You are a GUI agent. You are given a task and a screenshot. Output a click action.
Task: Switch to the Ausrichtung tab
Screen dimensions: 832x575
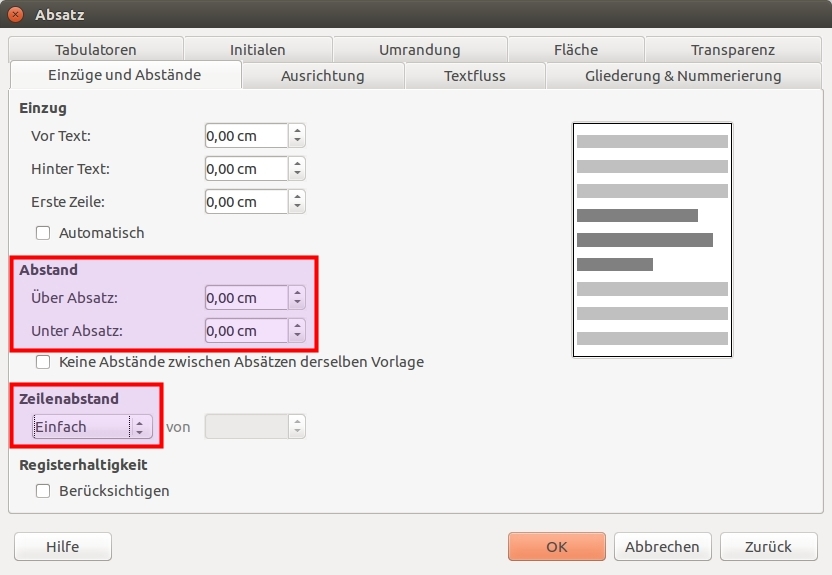pos(322,75)
